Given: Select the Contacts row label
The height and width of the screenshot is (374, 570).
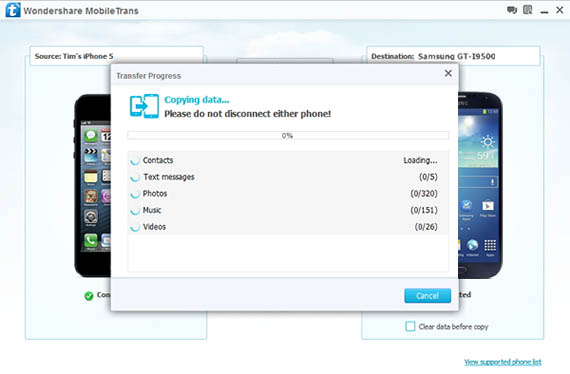Looking at the screenshot, I should pos(158,160).
